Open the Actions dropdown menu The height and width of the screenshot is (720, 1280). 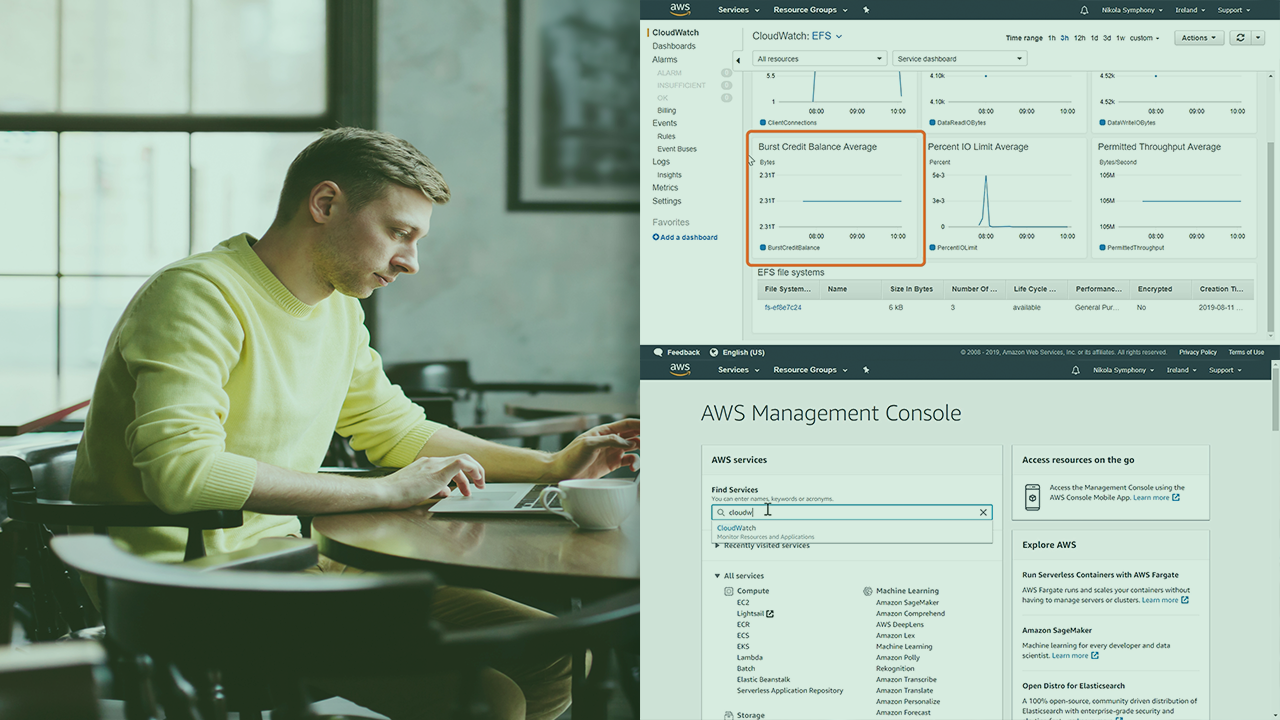pyautogui.click(x=1198, y=37)
